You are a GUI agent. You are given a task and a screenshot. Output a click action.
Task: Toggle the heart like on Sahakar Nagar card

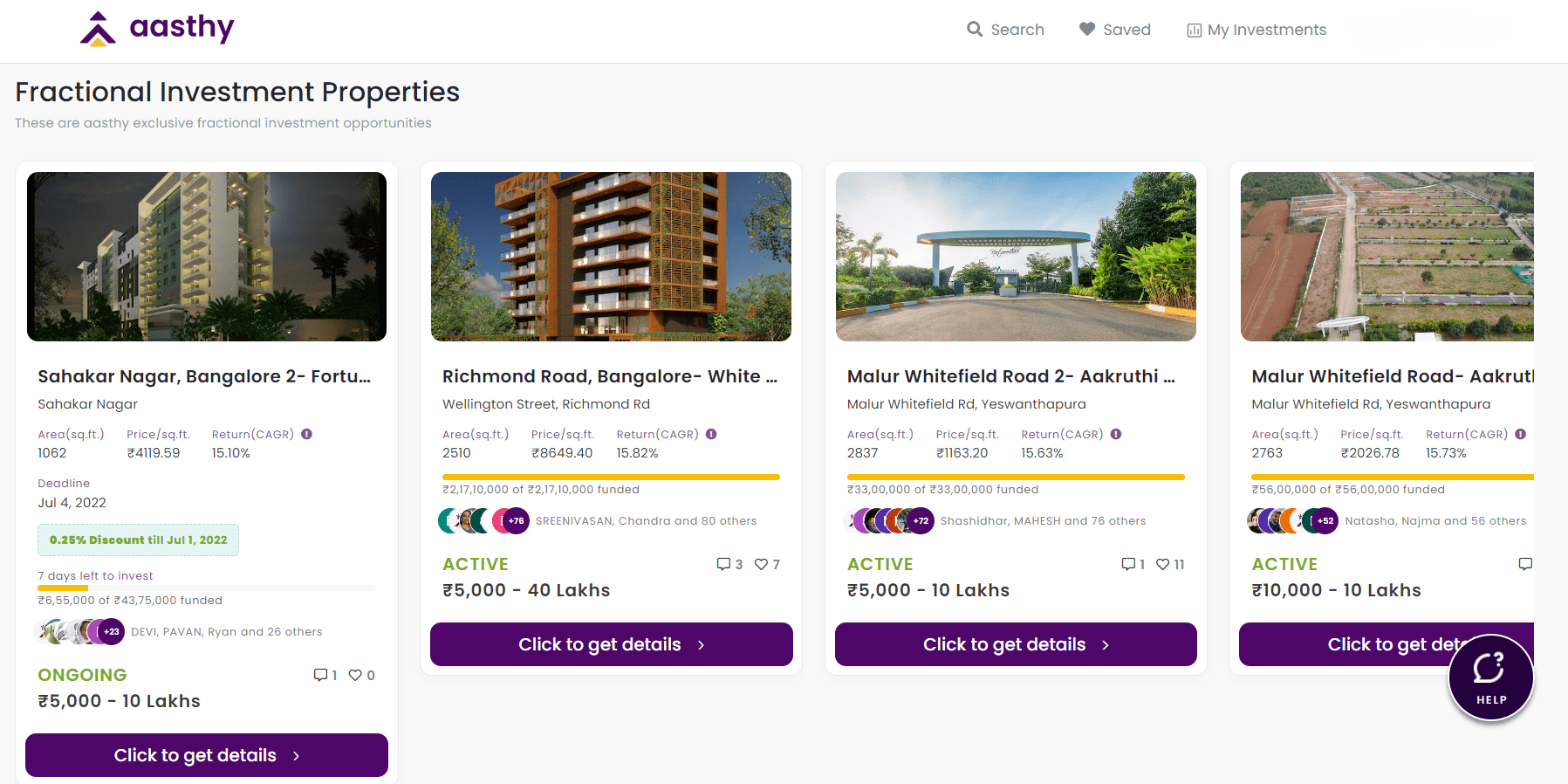355,675
